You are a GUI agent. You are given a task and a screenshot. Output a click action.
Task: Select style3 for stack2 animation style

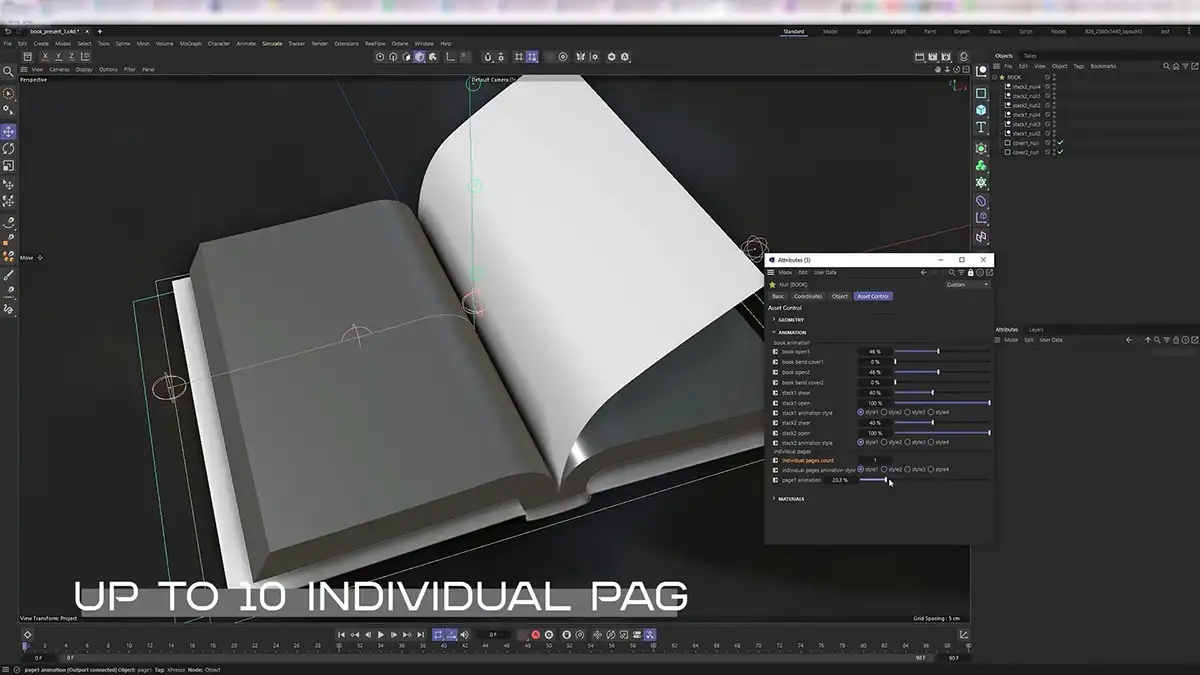click(x=908, y=442)
